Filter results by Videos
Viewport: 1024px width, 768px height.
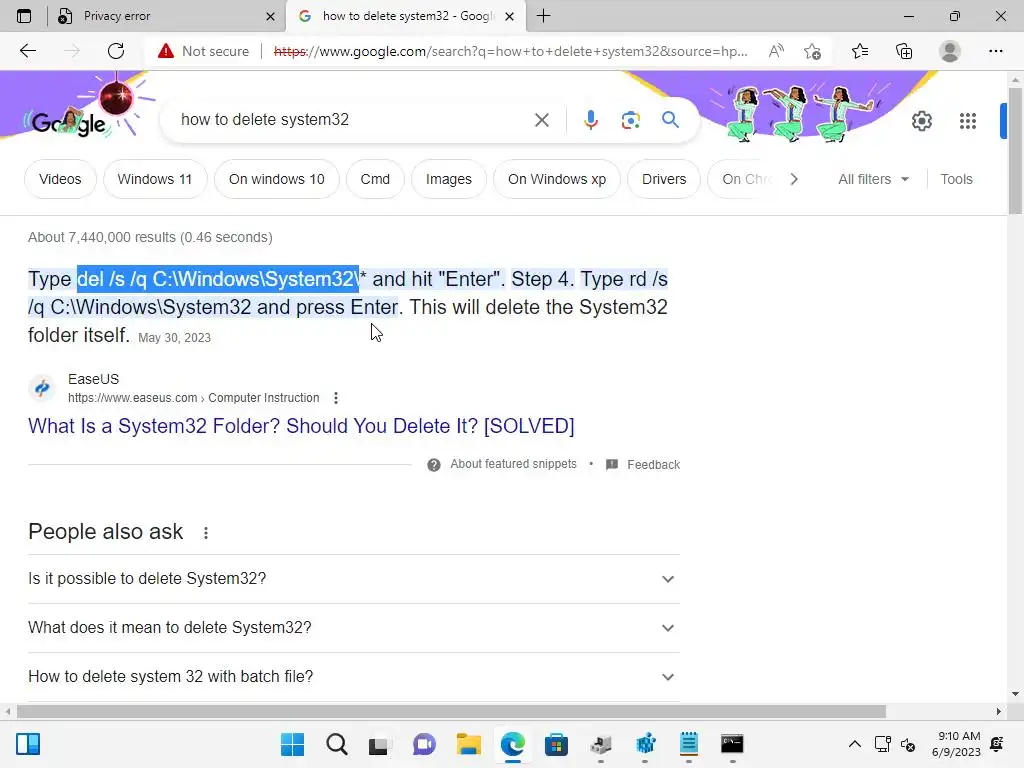(60, 179)
